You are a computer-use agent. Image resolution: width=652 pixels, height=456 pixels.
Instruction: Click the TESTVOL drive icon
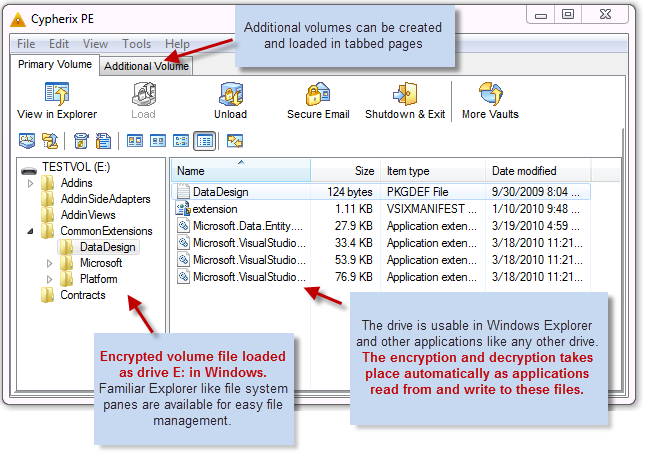point(29,170)
